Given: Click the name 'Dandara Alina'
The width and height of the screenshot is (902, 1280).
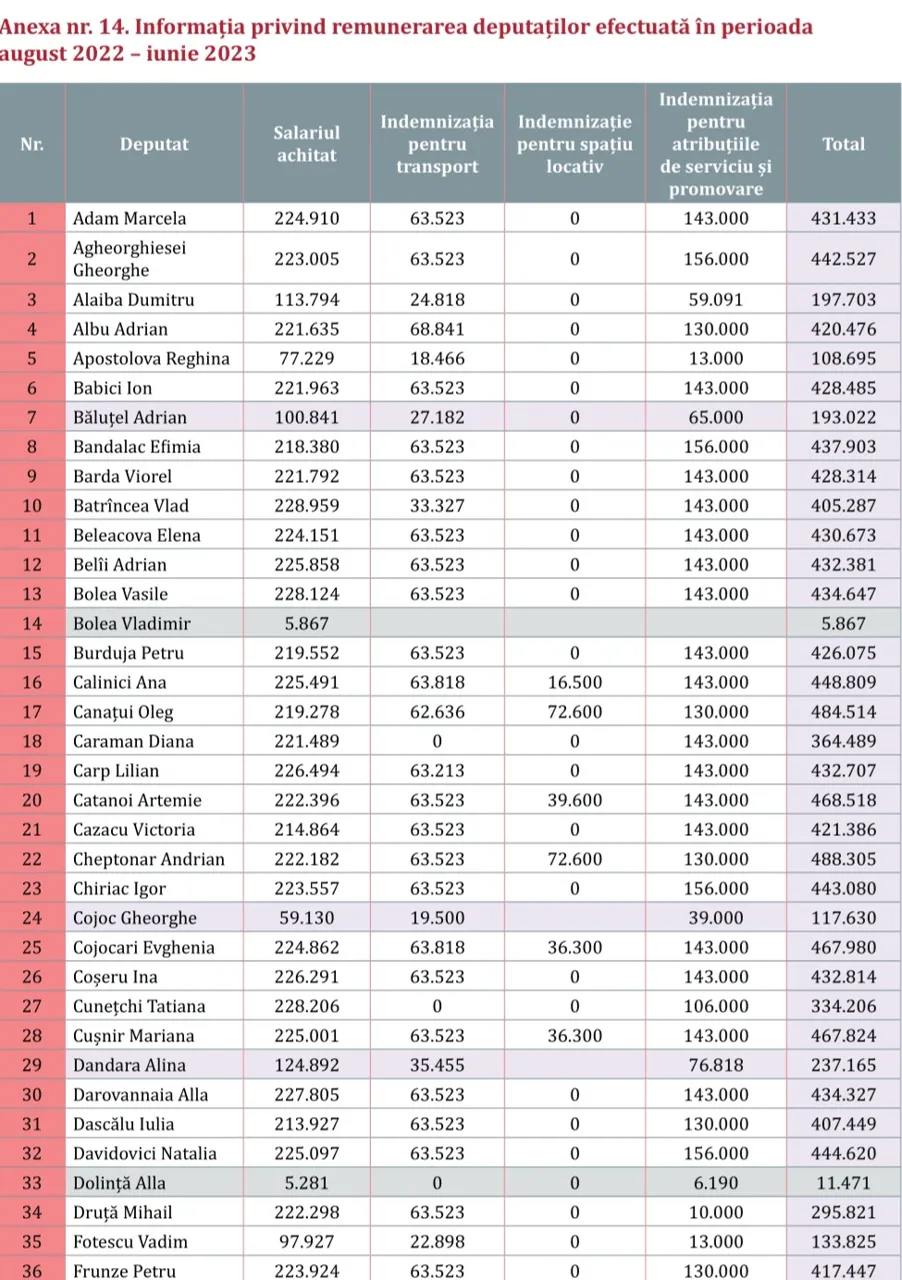Looking at the screenshot, I should (x=129, y=1065).
